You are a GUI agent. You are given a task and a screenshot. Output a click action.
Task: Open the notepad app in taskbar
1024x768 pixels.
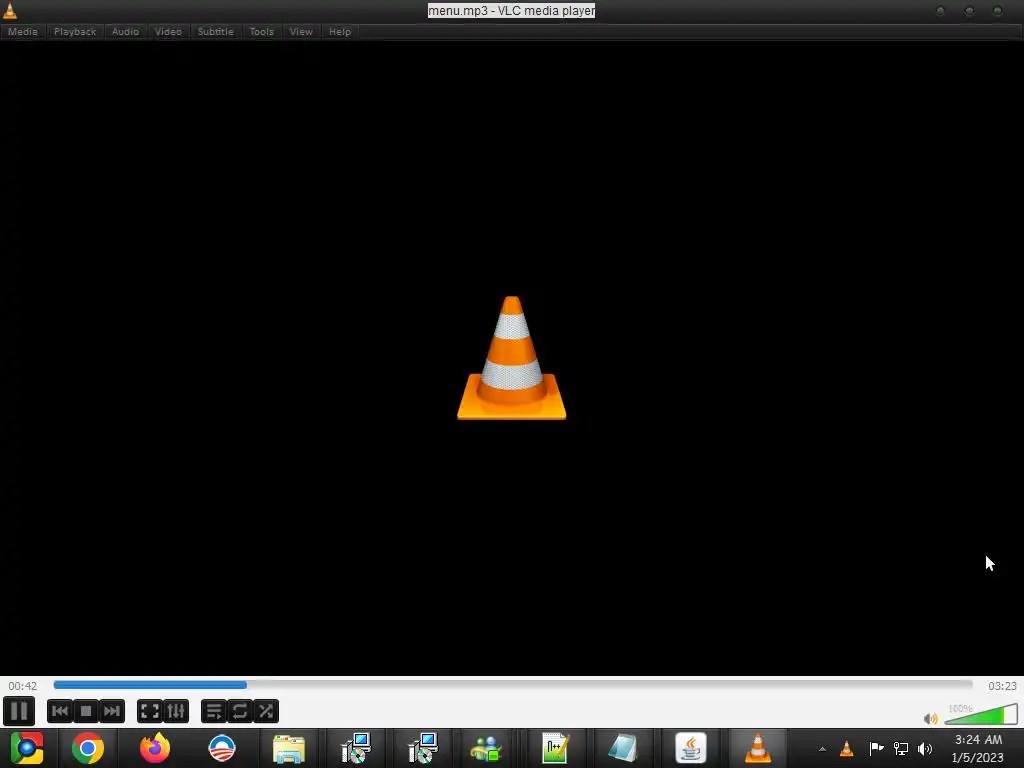[x=622, y=748]
